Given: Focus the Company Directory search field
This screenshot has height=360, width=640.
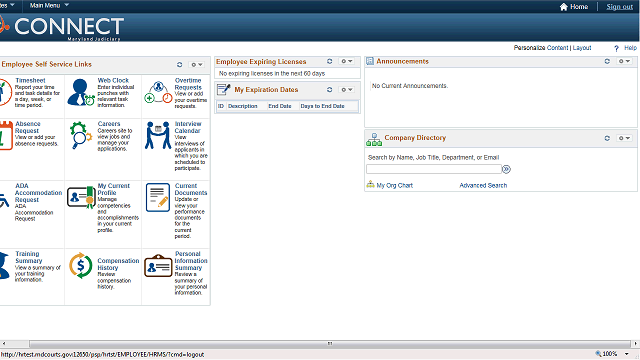Looking at the screenshot, I should point(433,169).
